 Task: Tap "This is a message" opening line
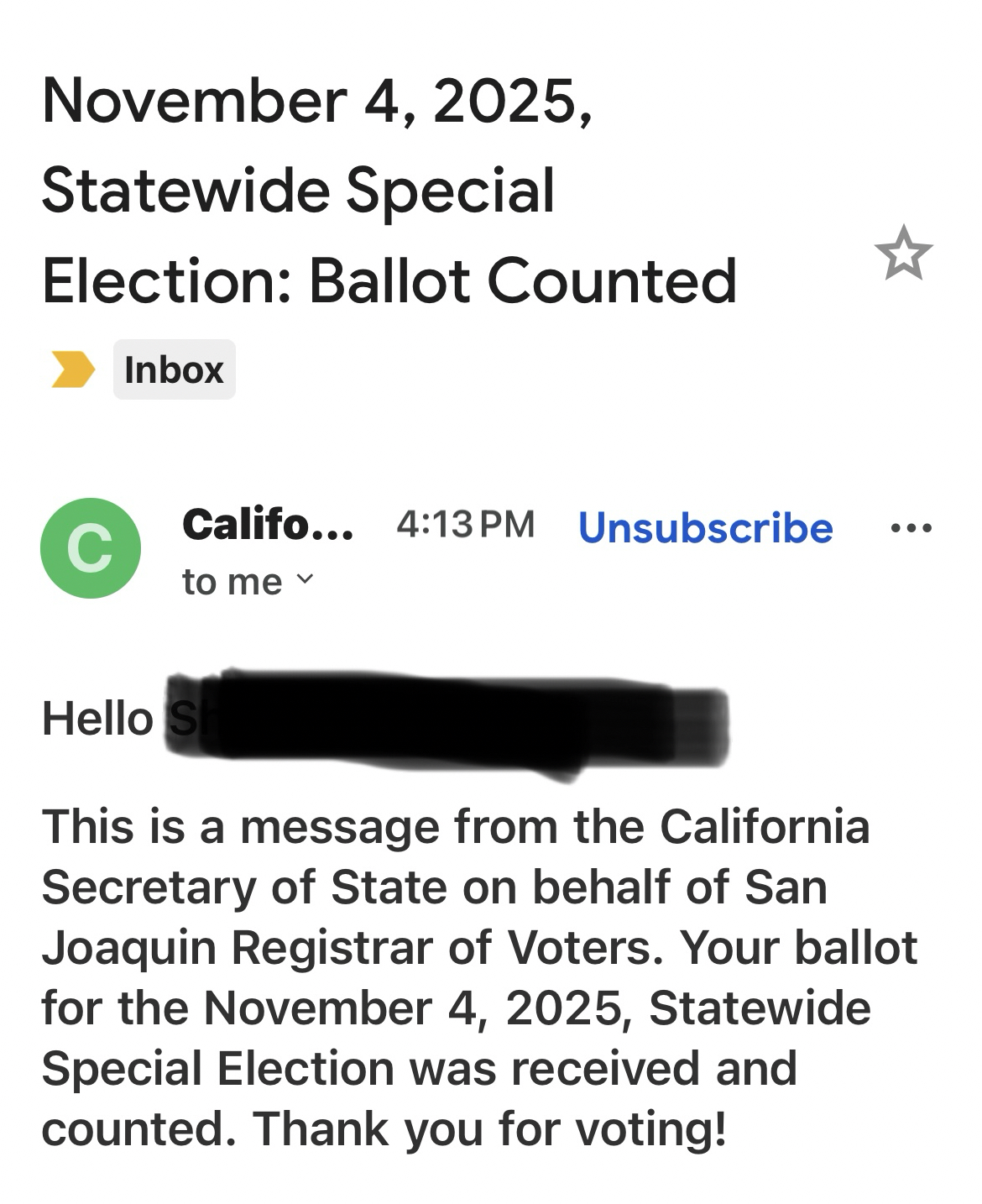242,826
